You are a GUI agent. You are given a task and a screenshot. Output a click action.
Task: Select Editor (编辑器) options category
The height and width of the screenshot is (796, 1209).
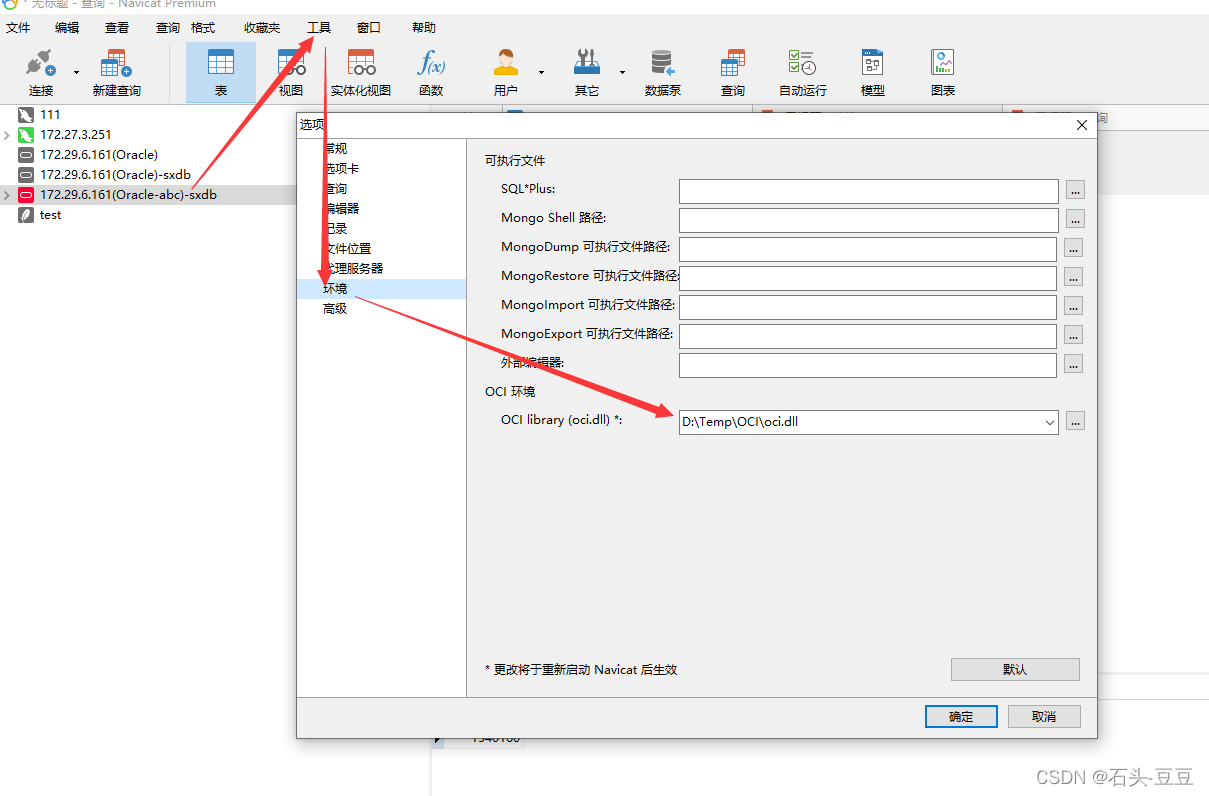(x=341, y=209)
